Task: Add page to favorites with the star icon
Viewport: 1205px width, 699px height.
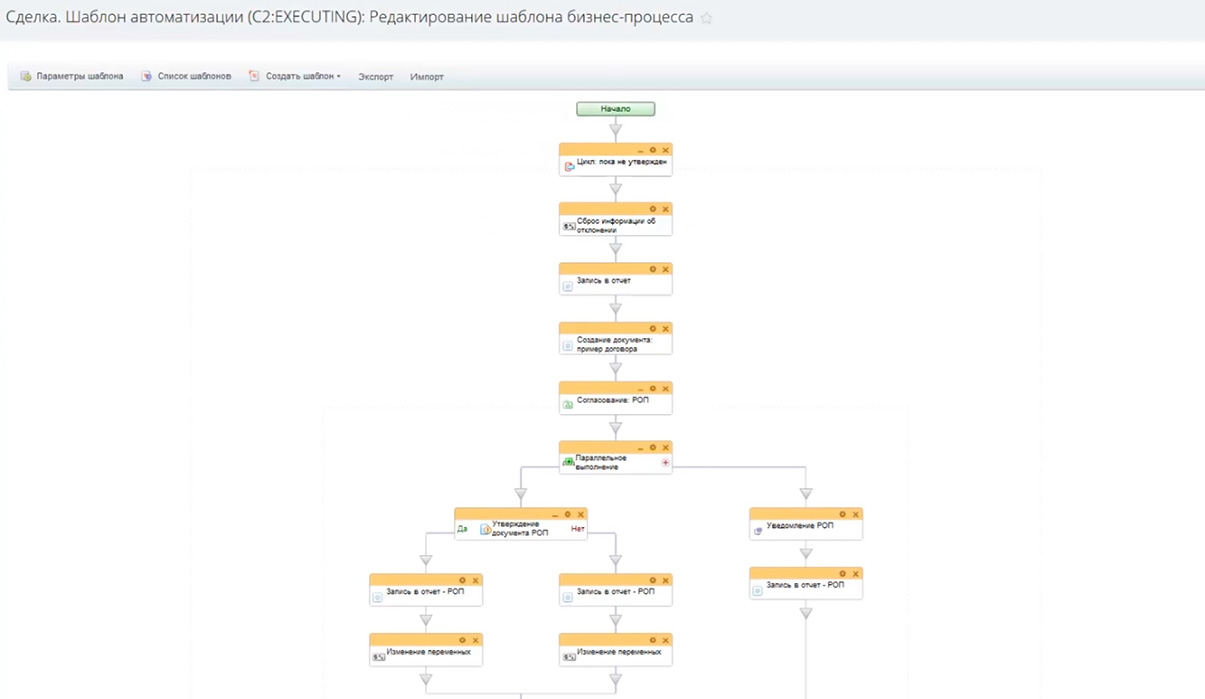Action: [x=706, y=18]
